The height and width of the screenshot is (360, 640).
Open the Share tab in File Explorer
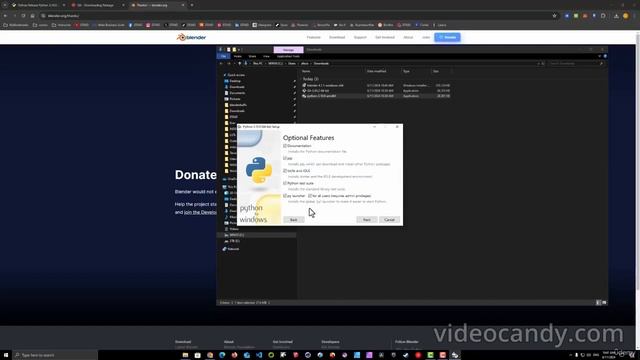tap(252, 56)
